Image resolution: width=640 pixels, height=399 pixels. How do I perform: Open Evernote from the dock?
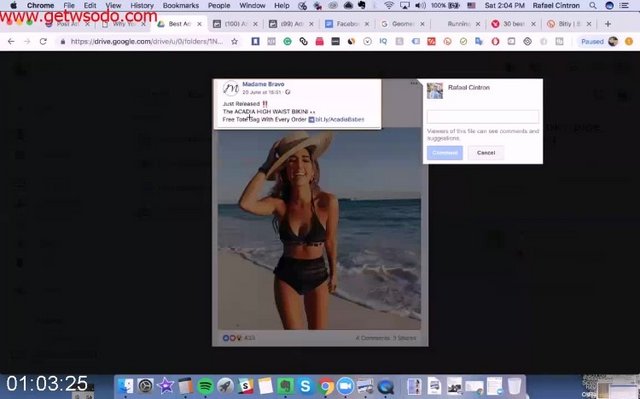[285, 386]
